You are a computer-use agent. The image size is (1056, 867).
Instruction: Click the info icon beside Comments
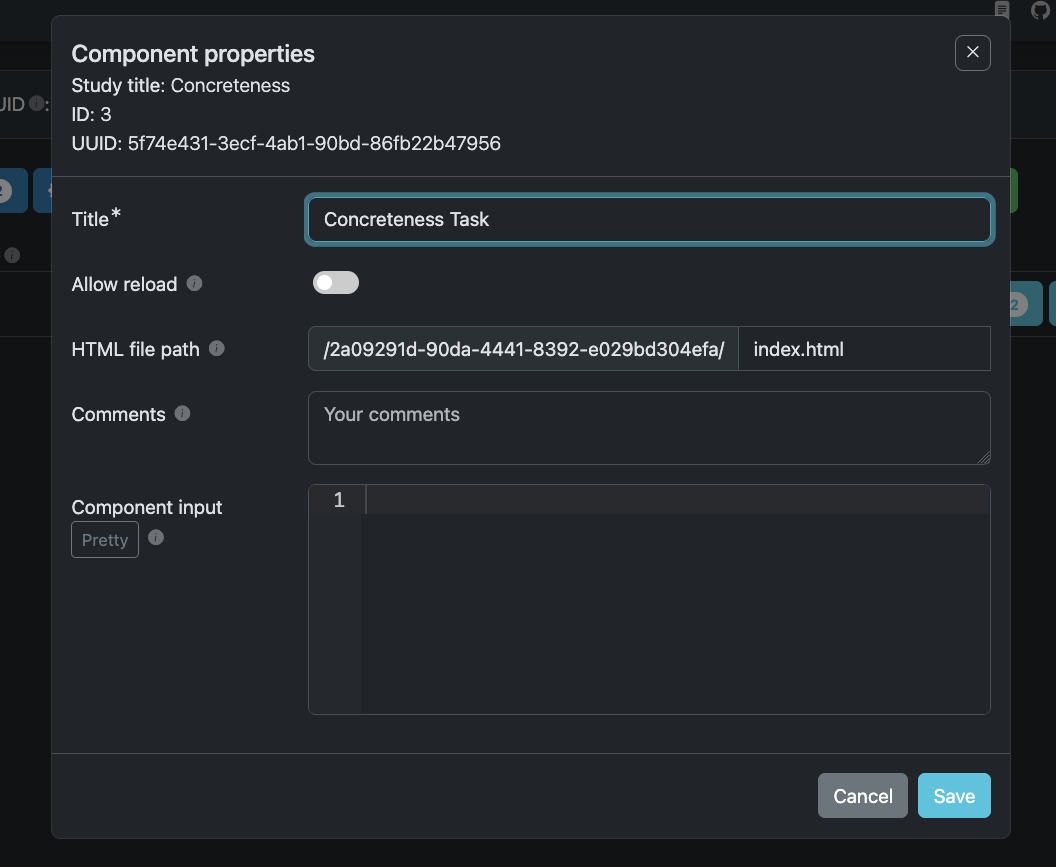183,414
